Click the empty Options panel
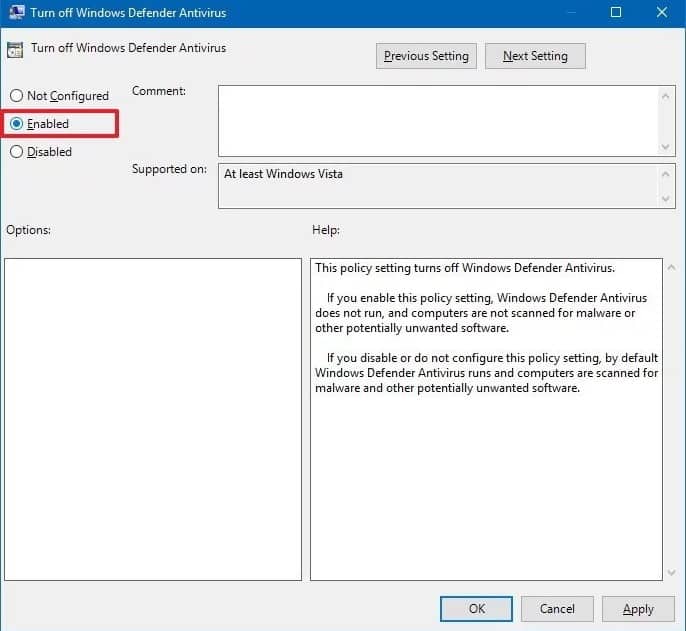The width and height of the screenshot is (686, 631). 153,419
